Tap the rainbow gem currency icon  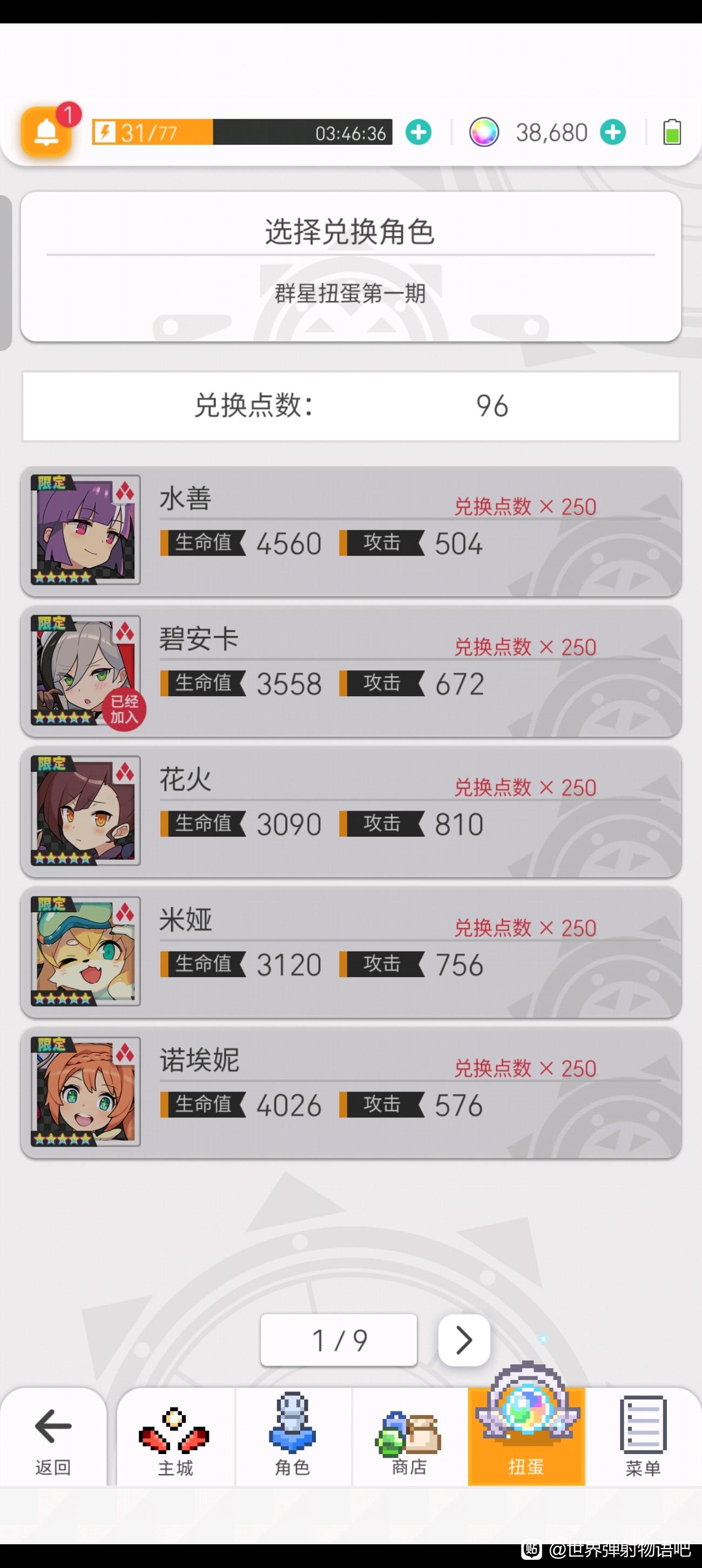tap(484, 132)
